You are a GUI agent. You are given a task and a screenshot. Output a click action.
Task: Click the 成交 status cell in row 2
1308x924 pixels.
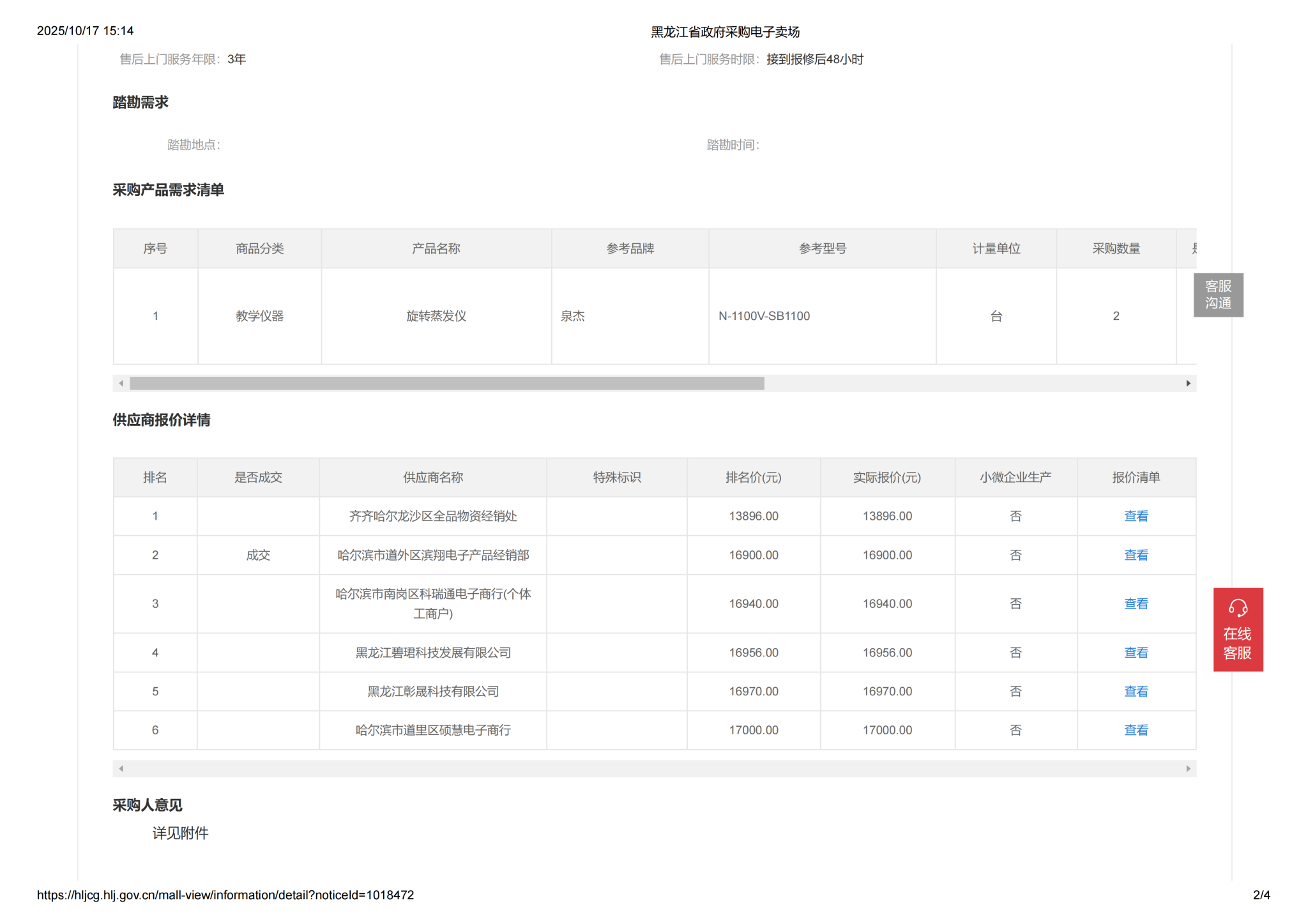pyautogui.click(x=258, y=555)
